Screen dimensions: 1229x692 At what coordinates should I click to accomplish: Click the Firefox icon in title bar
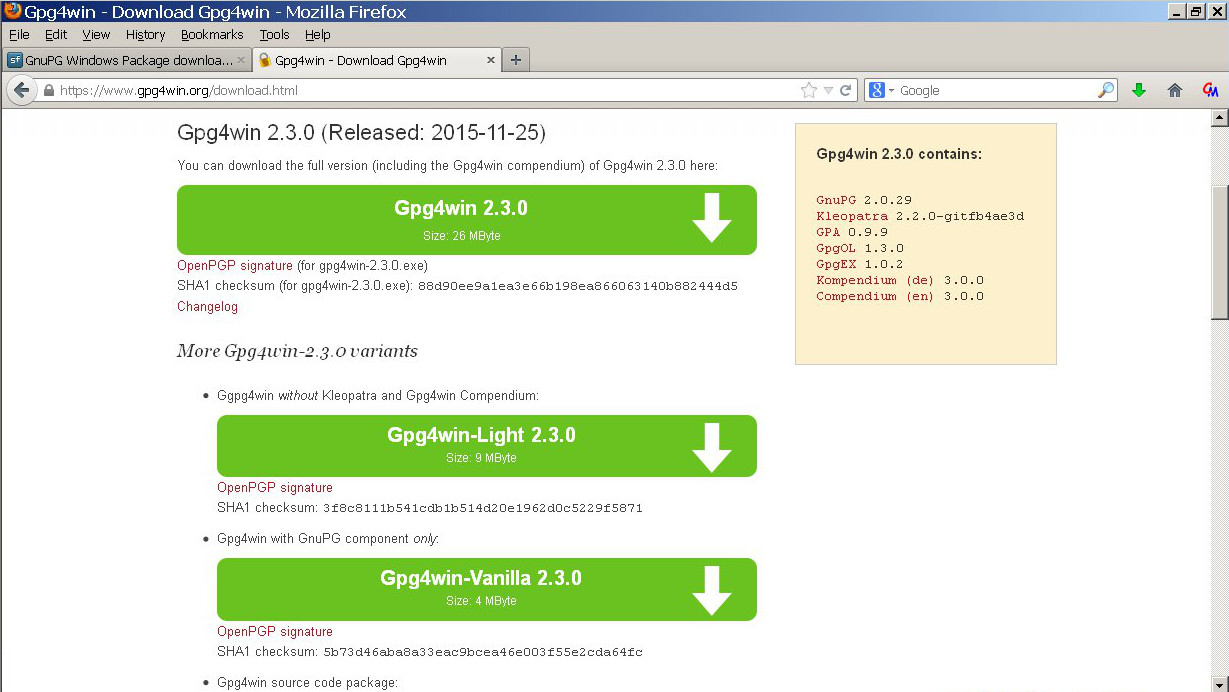pos(11,11)
